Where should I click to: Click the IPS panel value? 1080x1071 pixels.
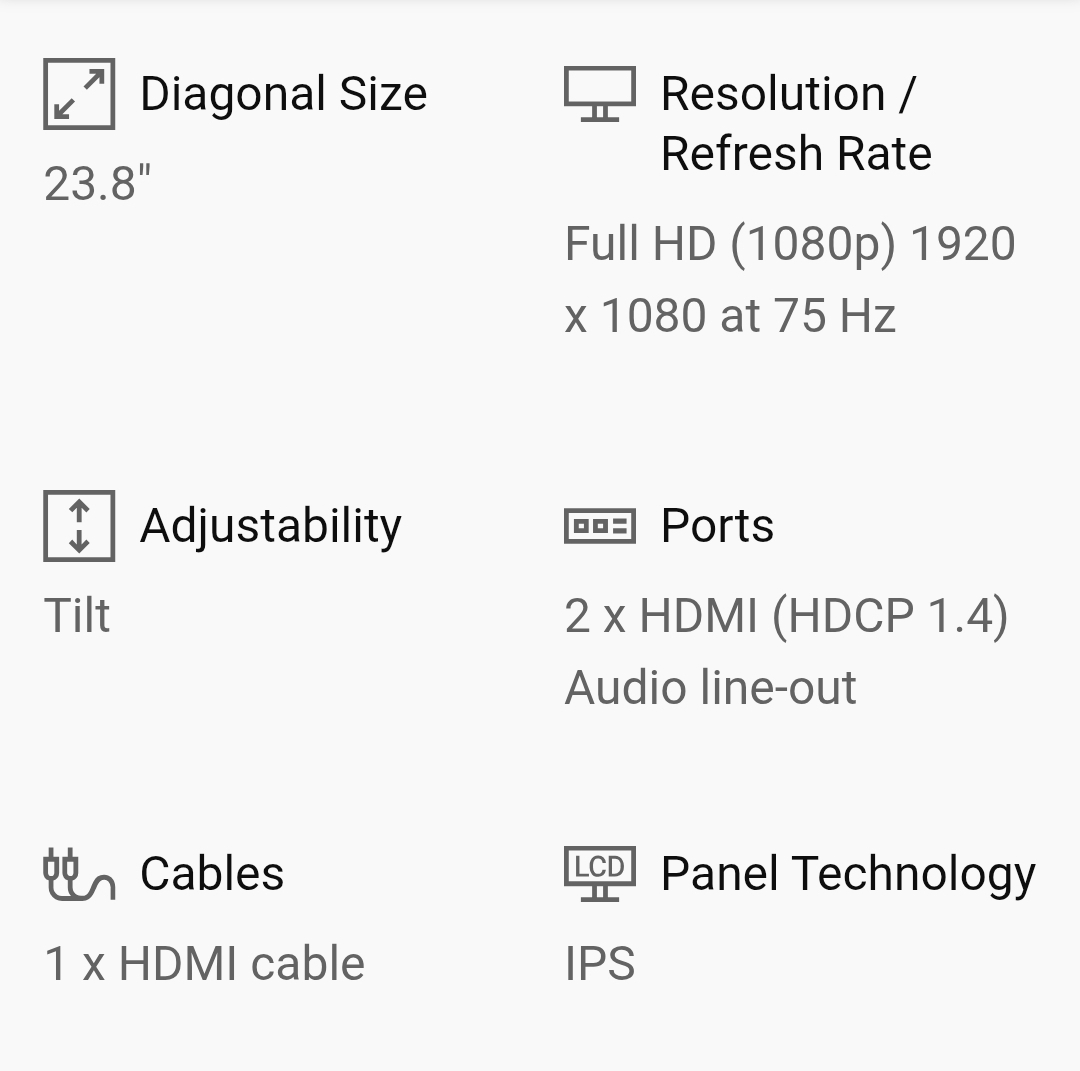point(600,963)
